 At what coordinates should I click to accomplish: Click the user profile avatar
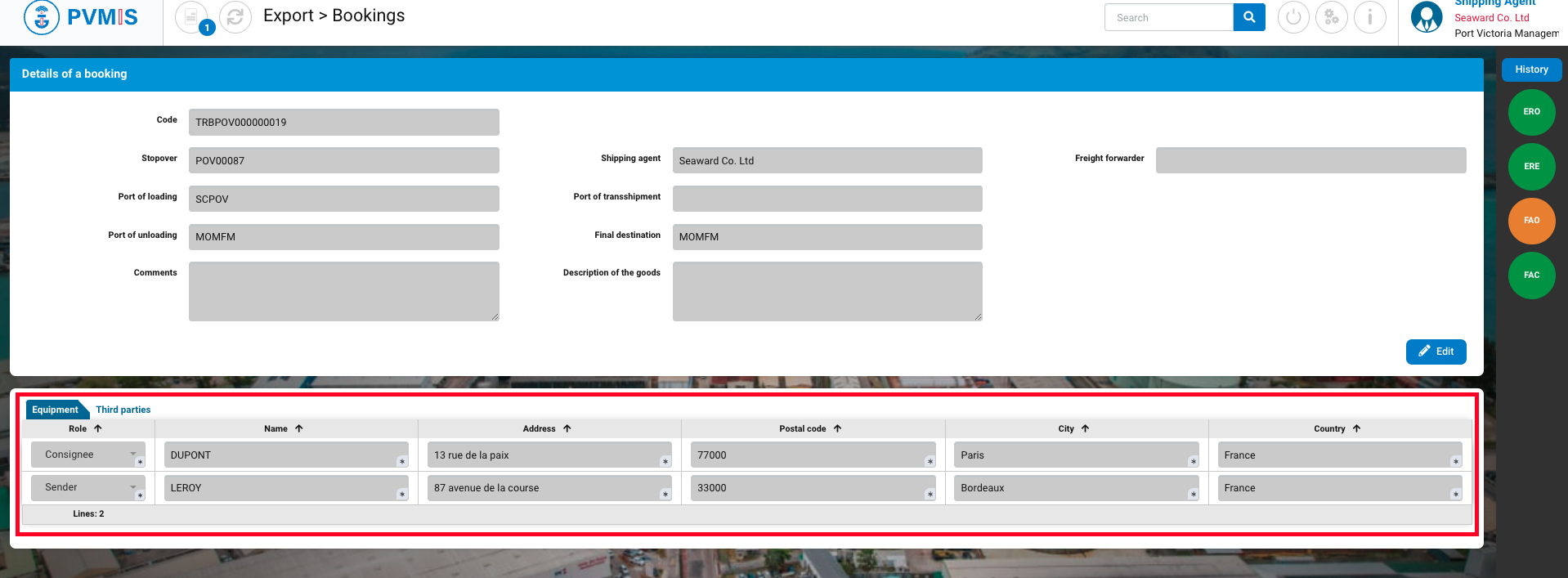point(1427,17)
